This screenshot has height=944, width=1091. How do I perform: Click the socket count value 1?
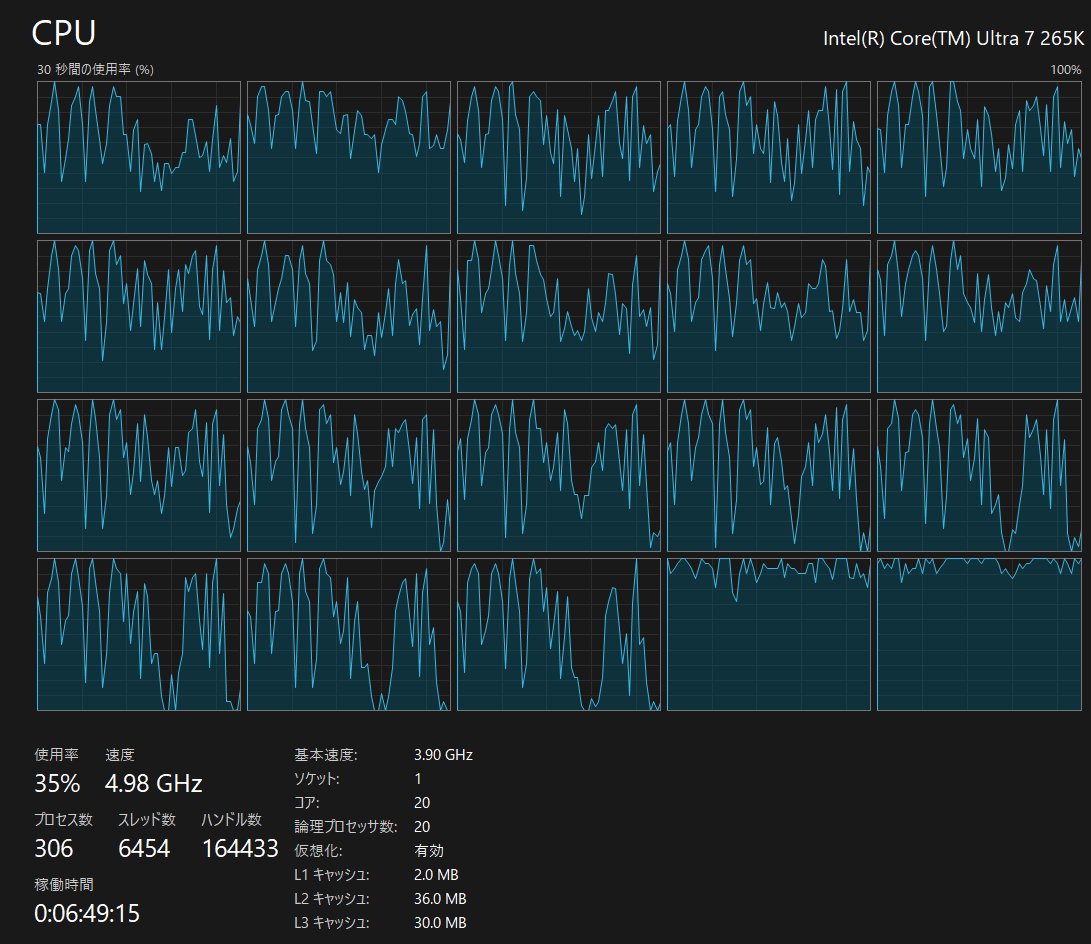click(x=417, y=778)
